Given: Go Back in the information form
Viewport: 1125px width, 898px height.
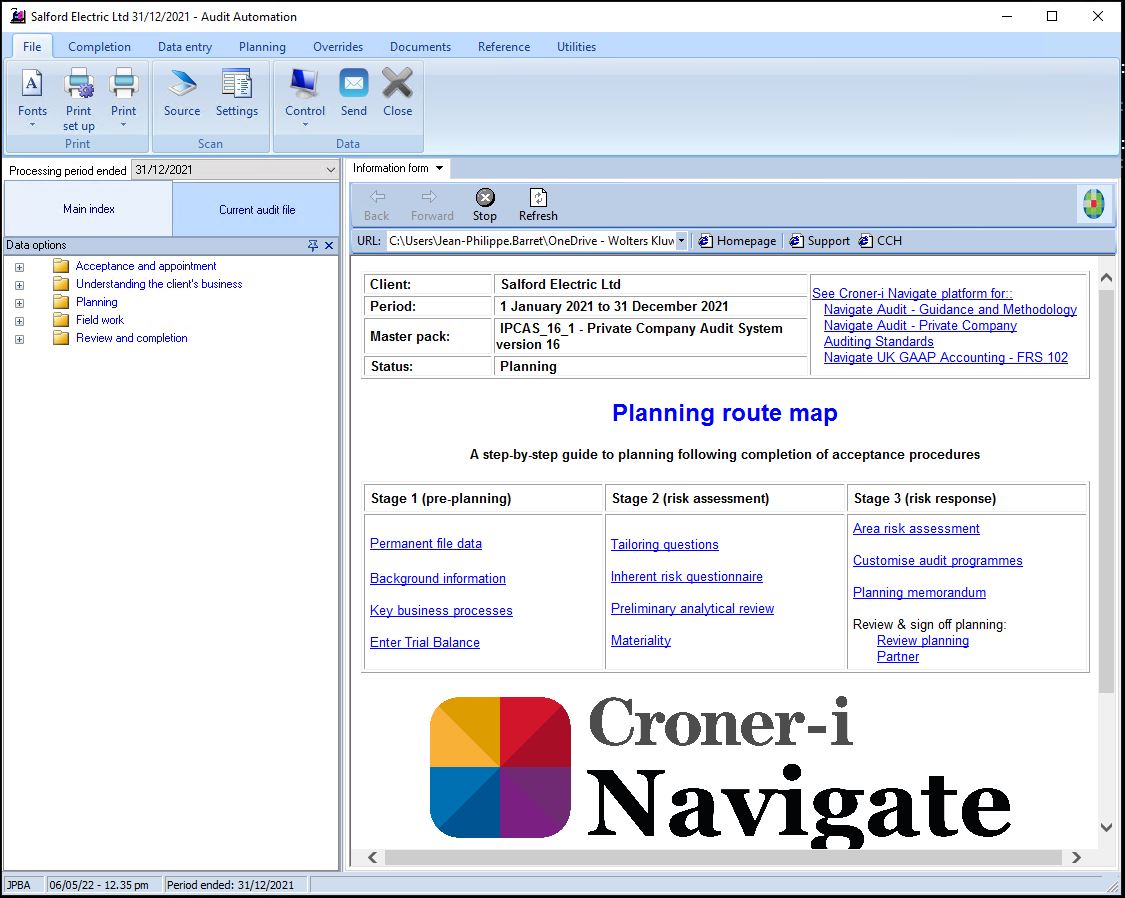Looking at the screenshot, I should (377, 205).
